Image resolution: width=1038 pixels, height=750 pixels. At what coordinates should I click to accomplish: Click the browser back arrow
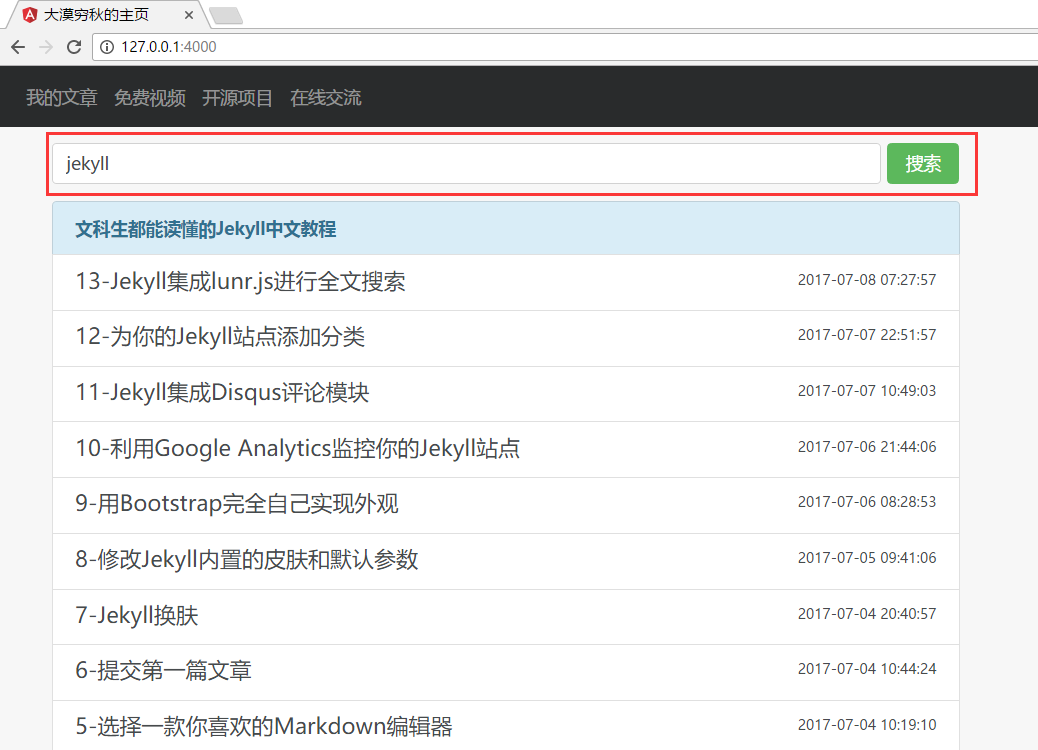tap(18, 47)
